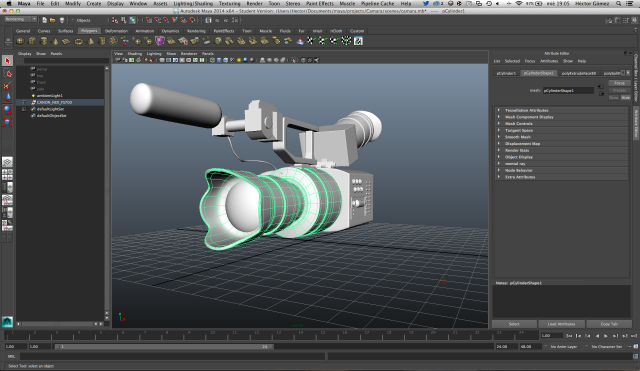Switch to polyExtrudeFace attribute tab
The height and width of the screenshot is (371, 640).
578,73
